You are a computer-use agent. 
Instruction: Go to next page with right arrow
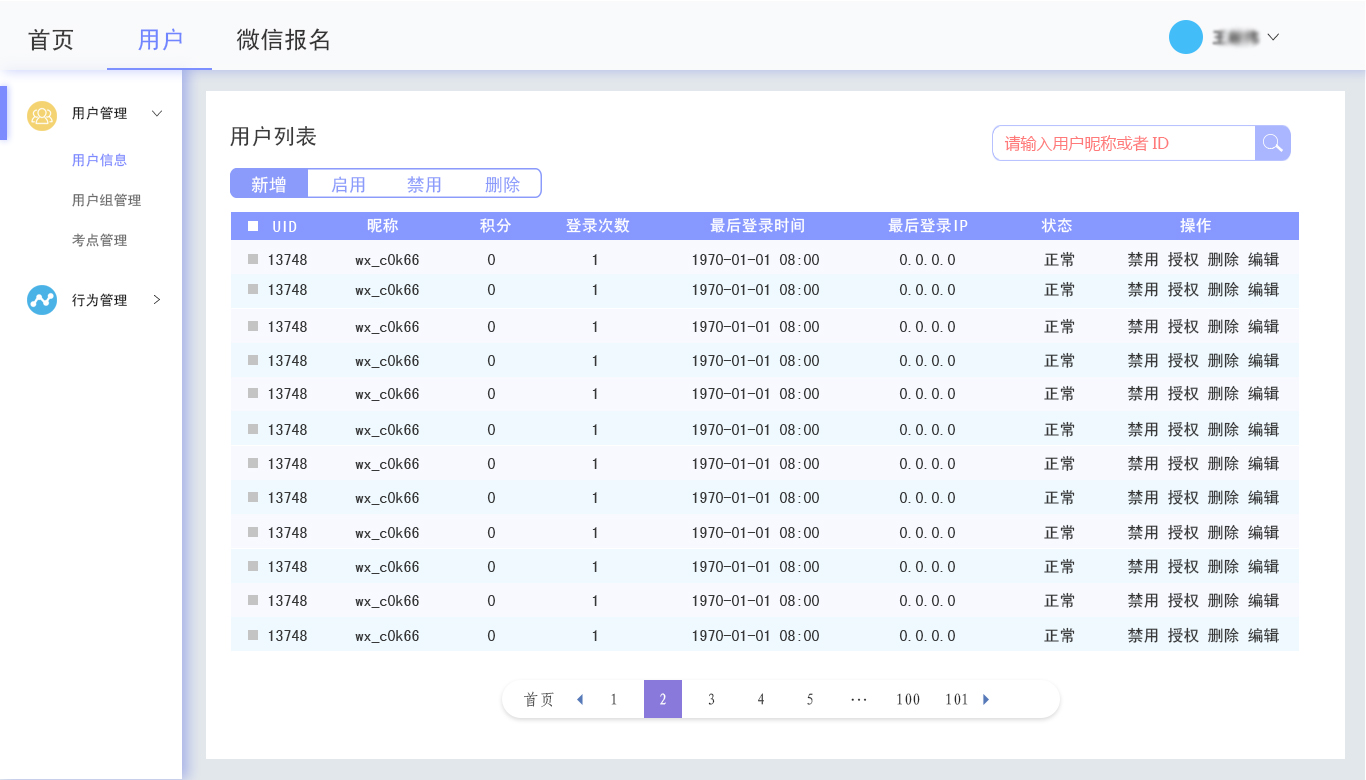click(986, 699)
